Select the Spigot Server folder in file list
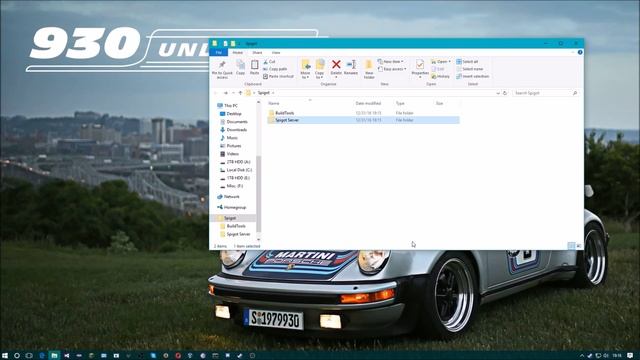The image size is (640, 360). (x=363, y=120)
